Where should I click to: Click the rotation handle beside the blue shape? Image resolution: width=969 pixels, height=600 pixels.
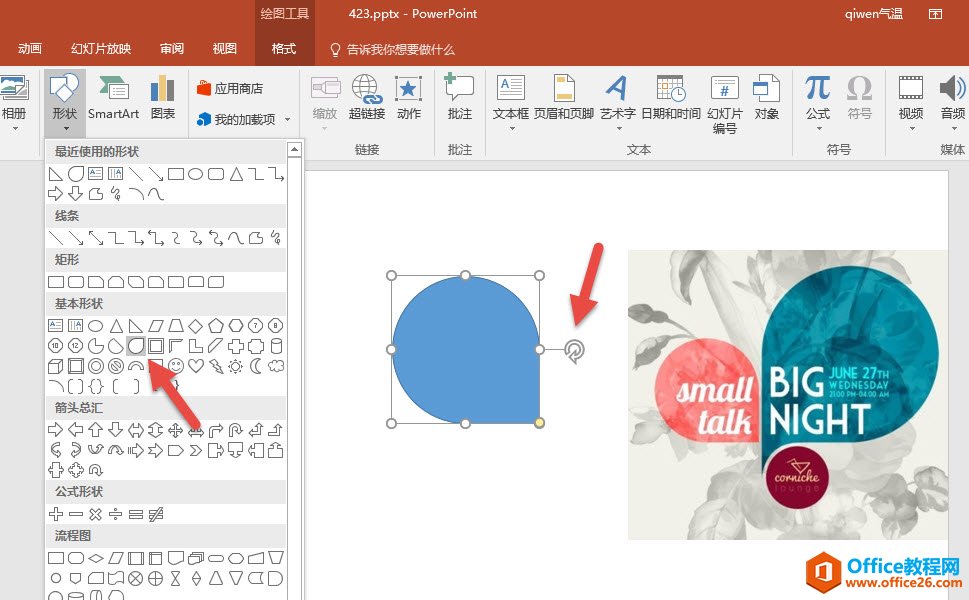click(574, 349)
